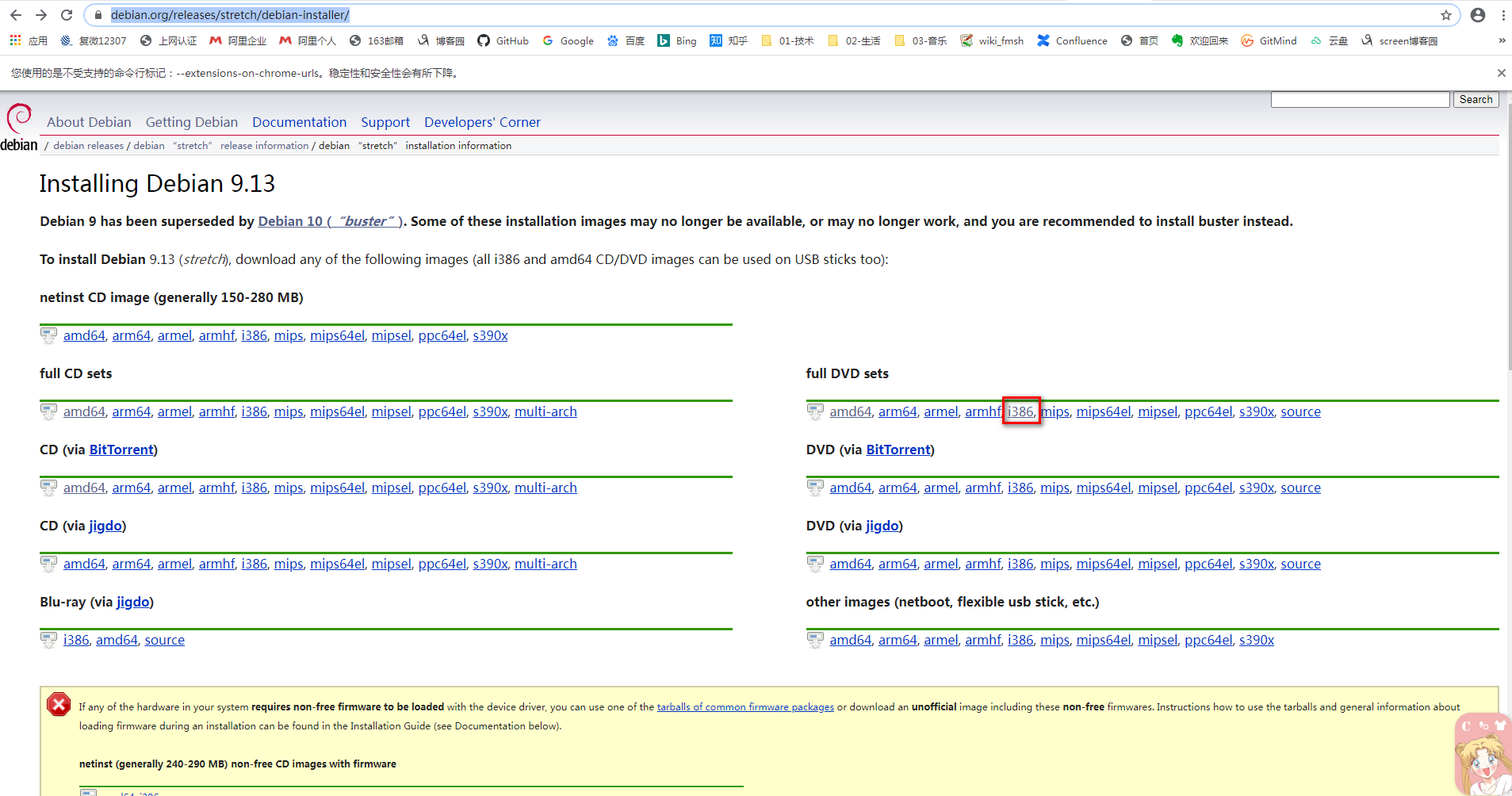The width and height of the screenshot is (1512, 796).
Task: Open multi-arch link under full CD sets
Action: pos(545,411)
